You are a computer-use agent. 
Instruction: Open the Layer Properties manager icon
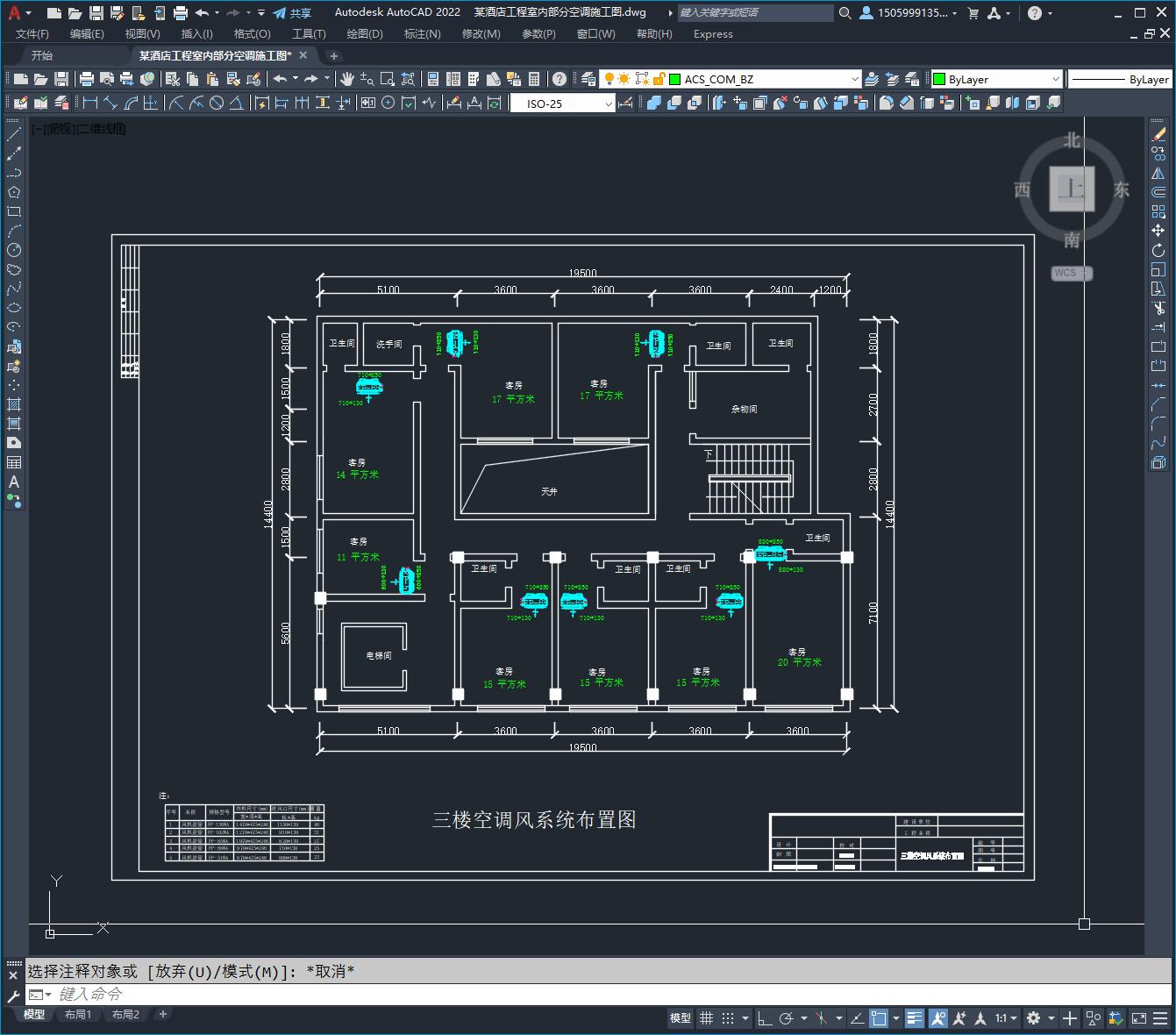point(588,79)
